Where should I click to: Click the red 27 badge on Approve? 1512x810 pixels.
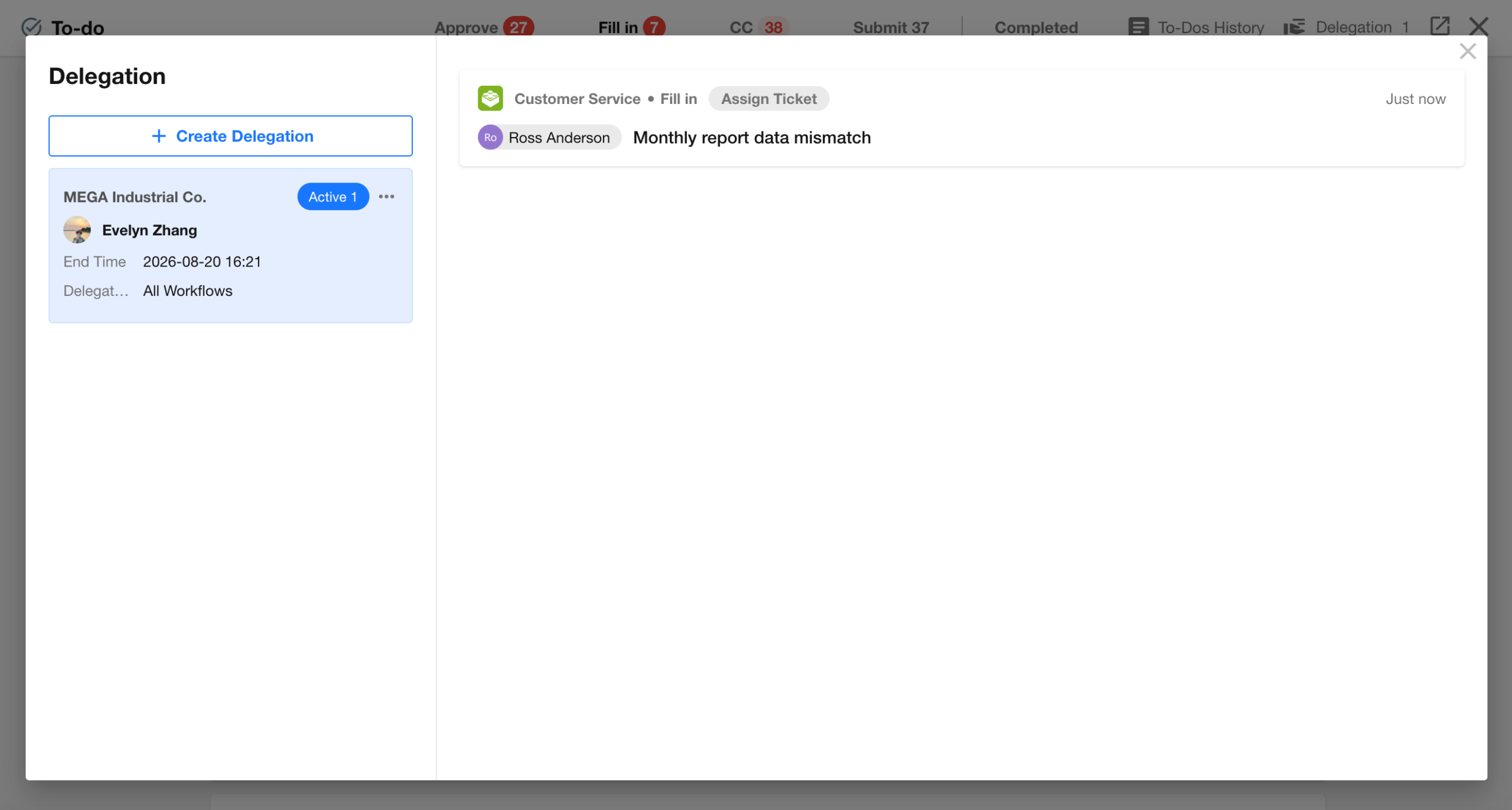(518, 27)
